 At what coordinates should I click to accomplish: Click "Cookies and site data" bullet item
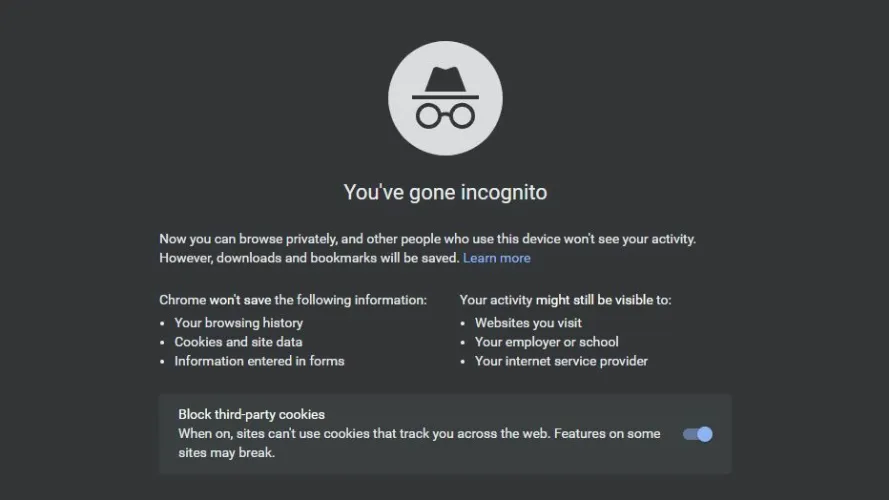pos(238,342)
